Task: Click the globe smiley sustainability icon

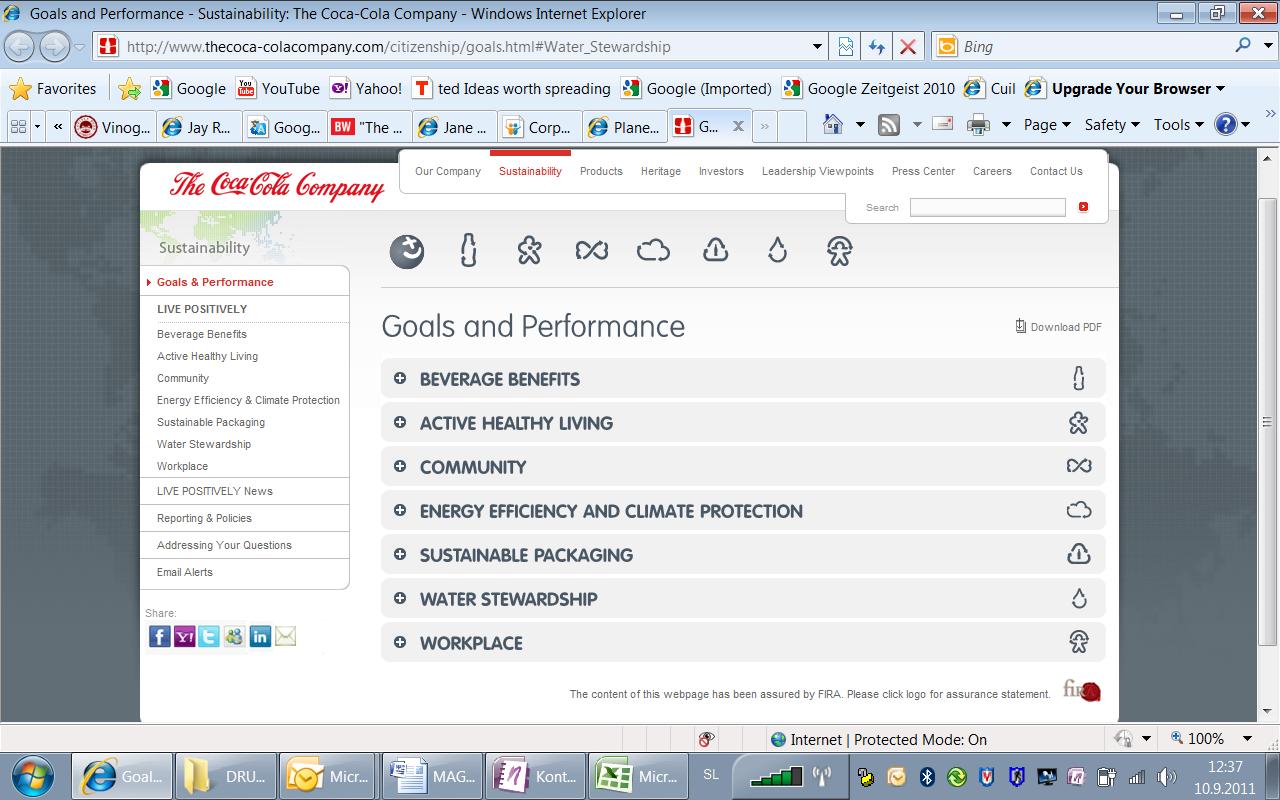Action: [406, 251]
